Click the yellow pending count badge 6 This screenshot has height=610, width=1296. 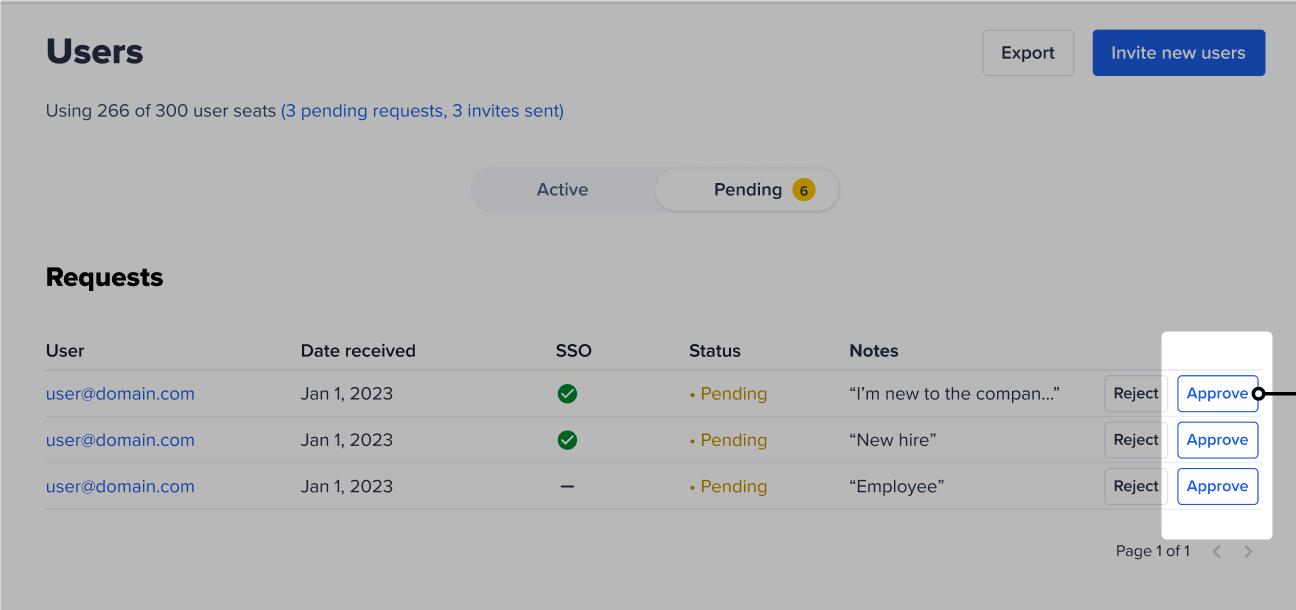(804, 190)
